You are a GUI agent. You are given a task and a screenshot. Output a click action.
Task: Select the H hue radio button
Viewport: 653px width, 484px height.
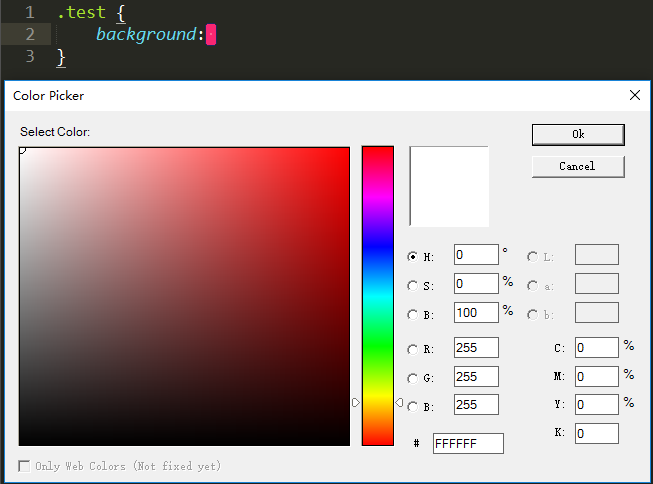[x=413, y=257]
